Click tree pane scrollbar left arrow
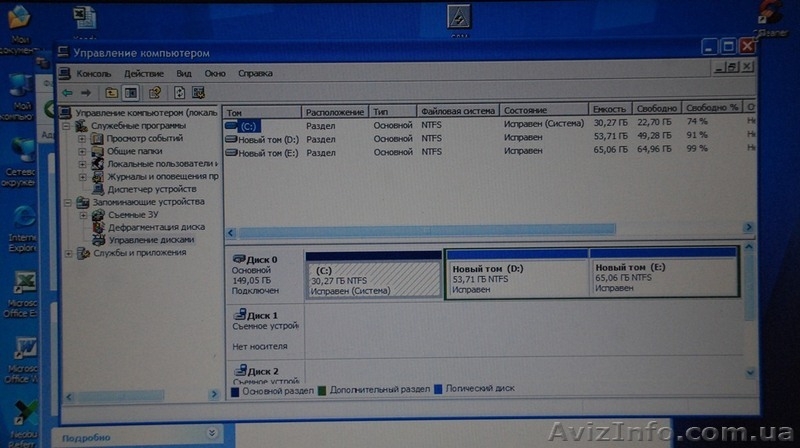Viewport: 800px width, 448px height. (69, 396)
